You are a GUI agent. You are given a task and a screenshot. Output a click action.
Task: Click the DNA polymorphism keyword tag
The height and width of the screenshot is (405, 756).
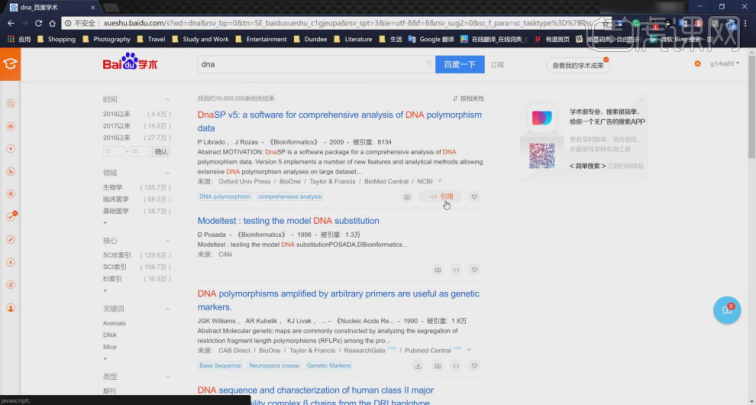(225, 197)
